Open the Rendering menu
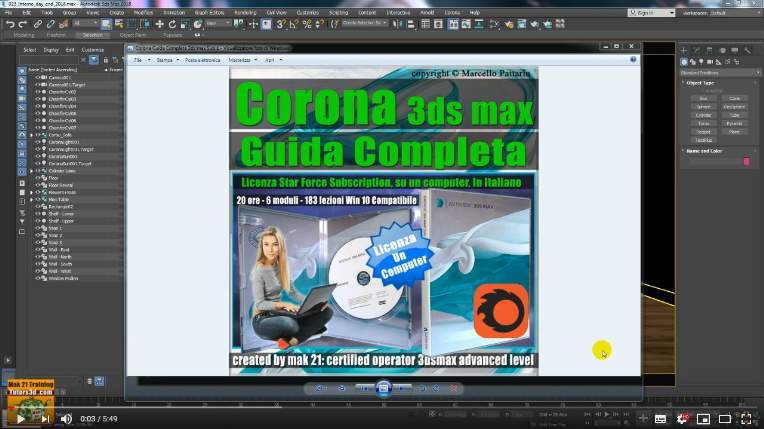This screenshot has width=764, height=429. coord(245,13)
